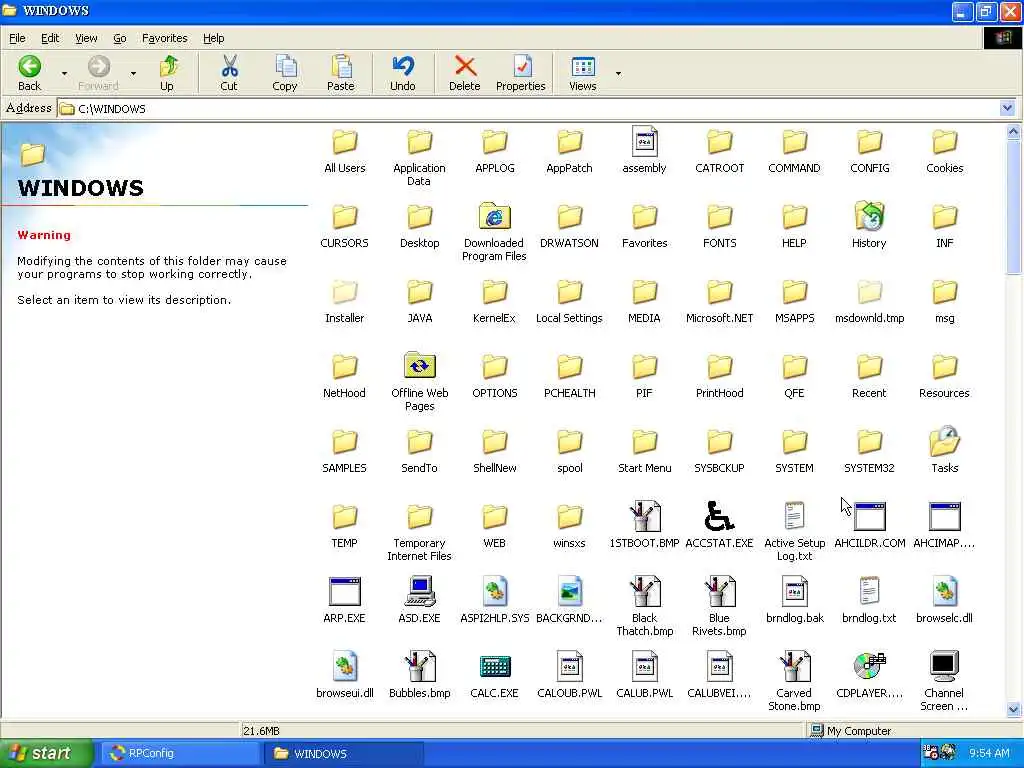Screen dimensions: 1024x768
Task: Click the vertical scrollbar thumb
Action: pos(1014,206)
